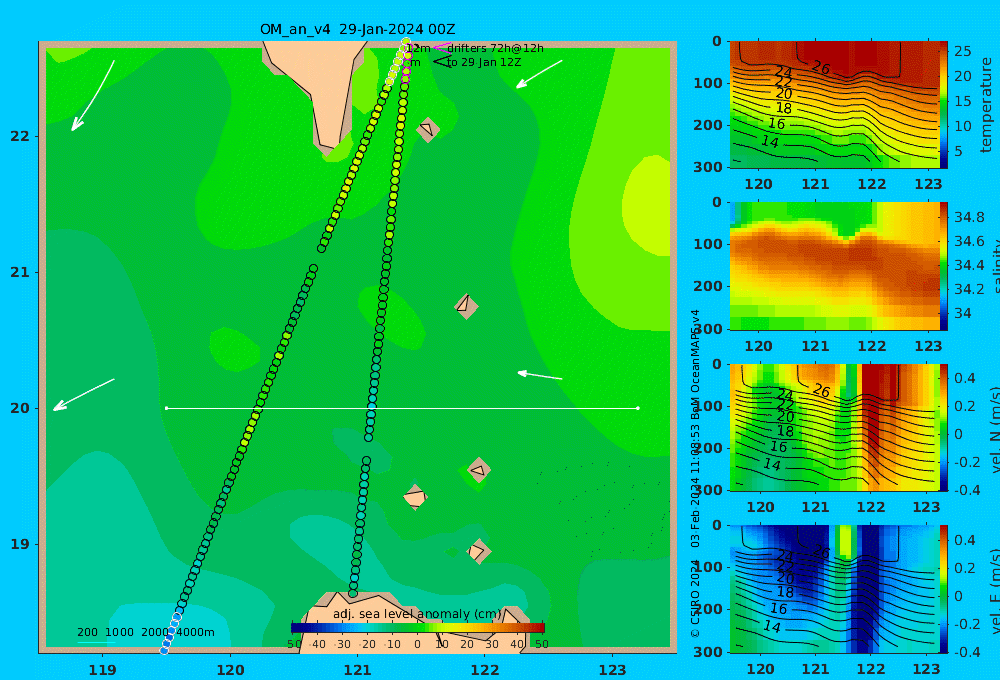Click the '34.8' tick on the salinity scale
This screenshot has height=680, width=1000.
(969, 218)
